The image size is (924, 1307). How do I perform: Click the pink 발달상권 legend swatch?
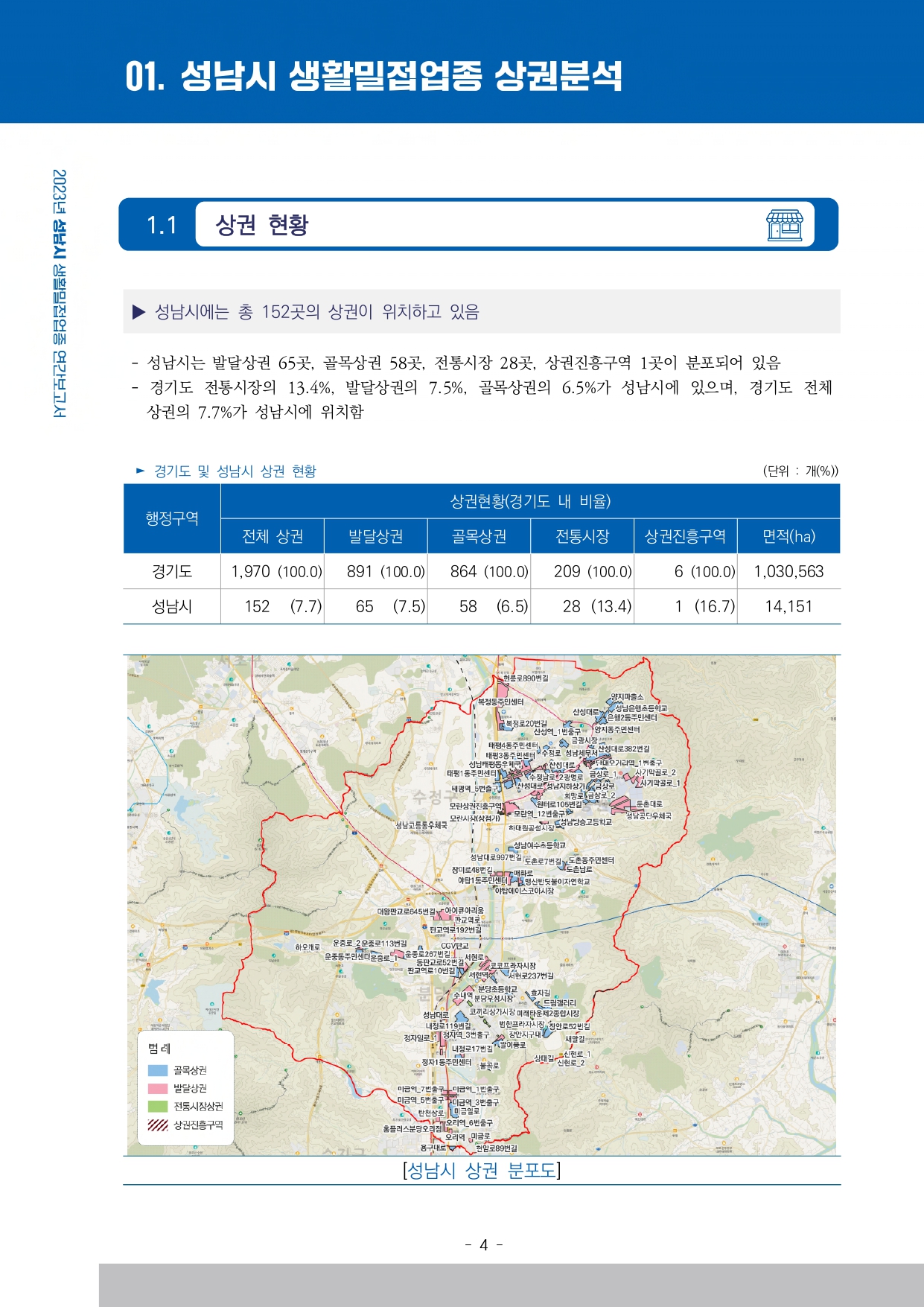pos(158,1088)
